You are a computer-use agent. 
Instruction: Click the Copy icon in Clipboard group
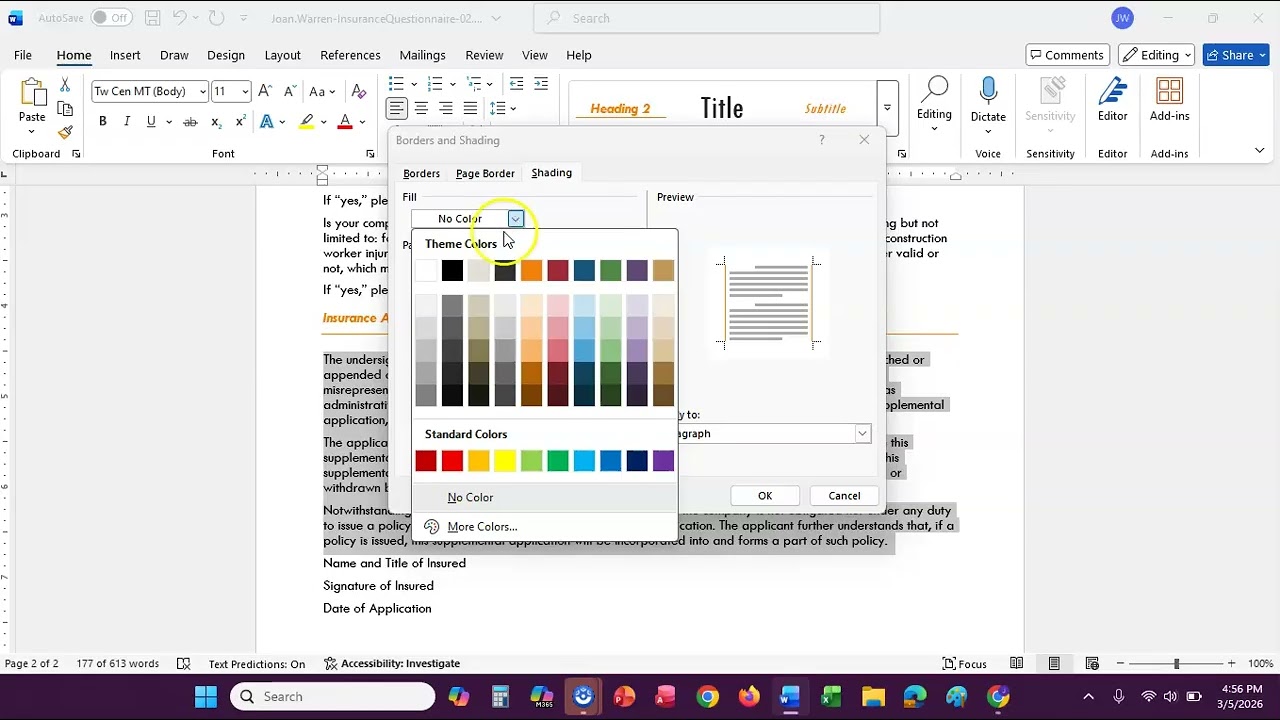pos(65,109)
